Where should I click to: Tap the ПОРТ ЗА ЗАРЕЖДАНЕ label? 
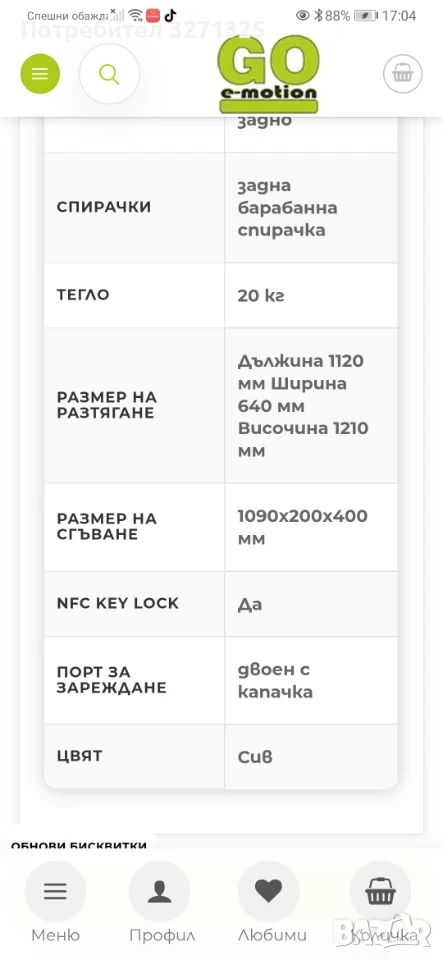pos(111,680)
